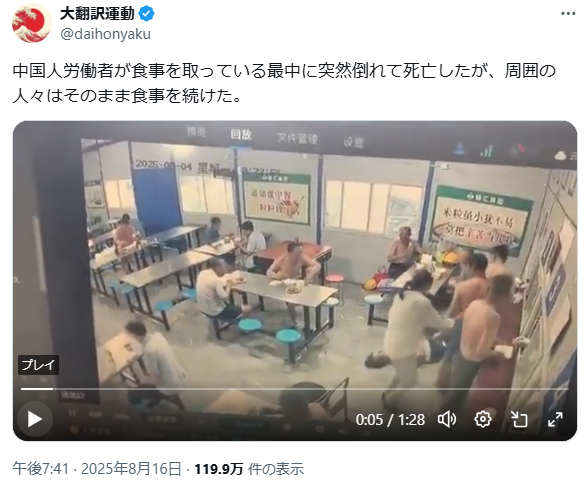The width and height of the screenshot is (585, 494).
Task: Play the embedded video
Action: (x=34, y=419)
